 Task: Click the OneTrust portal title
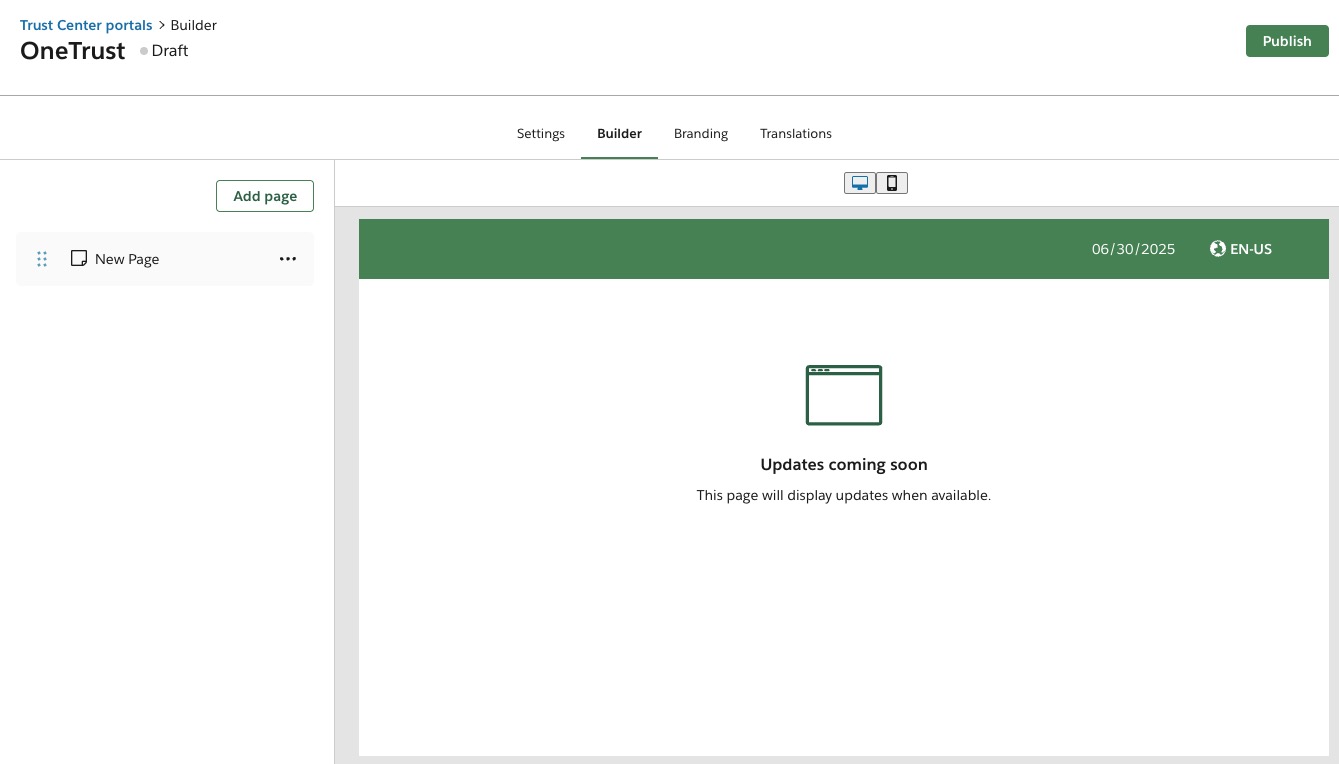[73, 51]
